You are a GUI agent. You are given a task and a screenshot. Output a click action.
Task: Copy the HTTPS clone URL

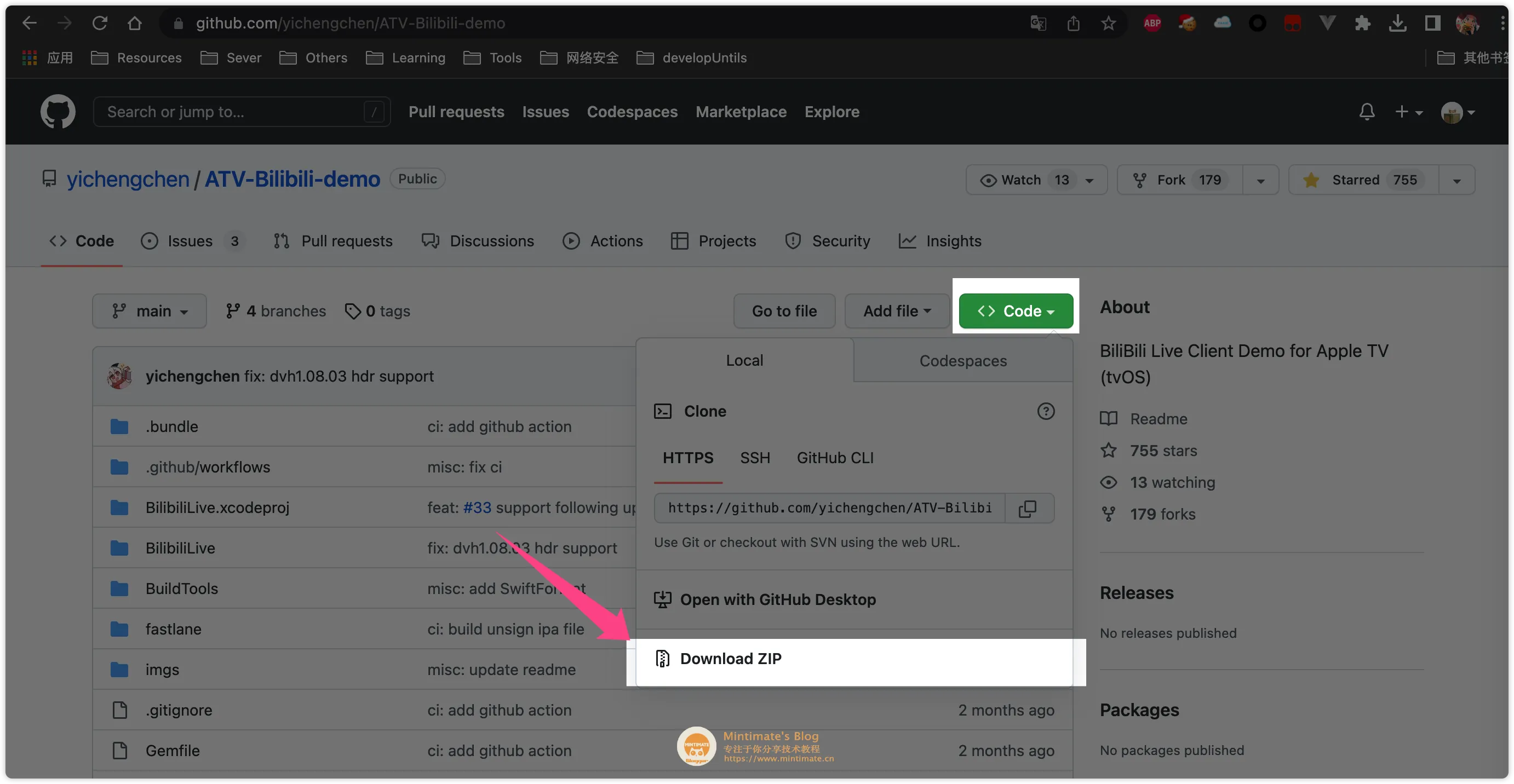pyautogui.click(x=1028, y=508)
